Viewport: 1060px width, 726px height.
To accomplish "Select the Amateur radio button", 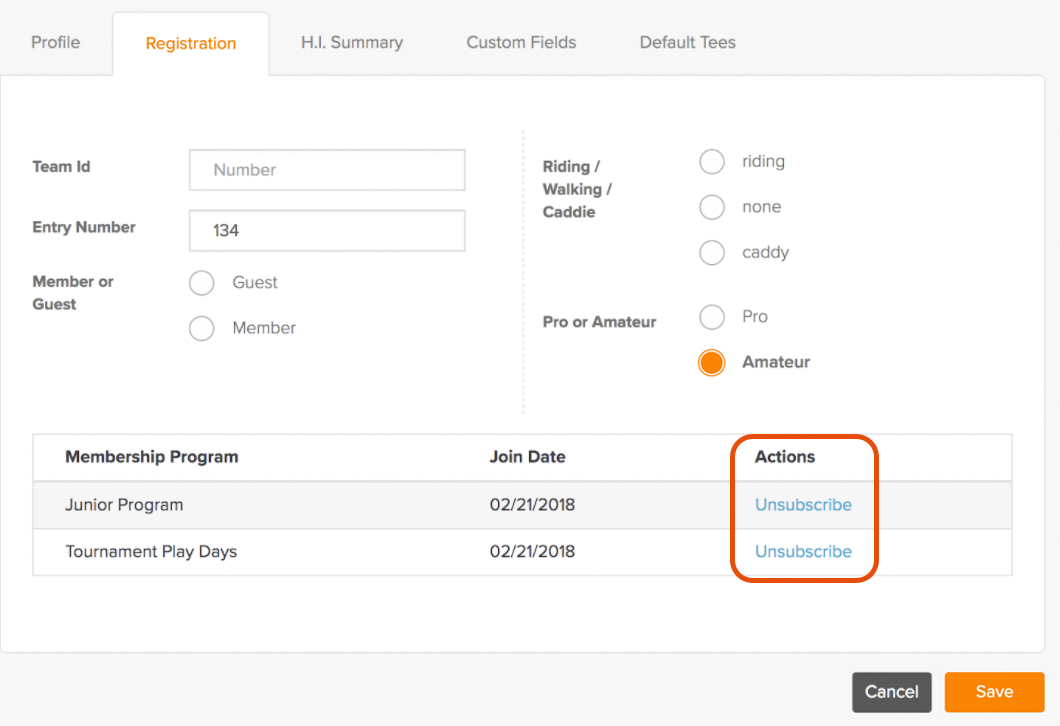I will pyautogui.click(x=712, y=362).
